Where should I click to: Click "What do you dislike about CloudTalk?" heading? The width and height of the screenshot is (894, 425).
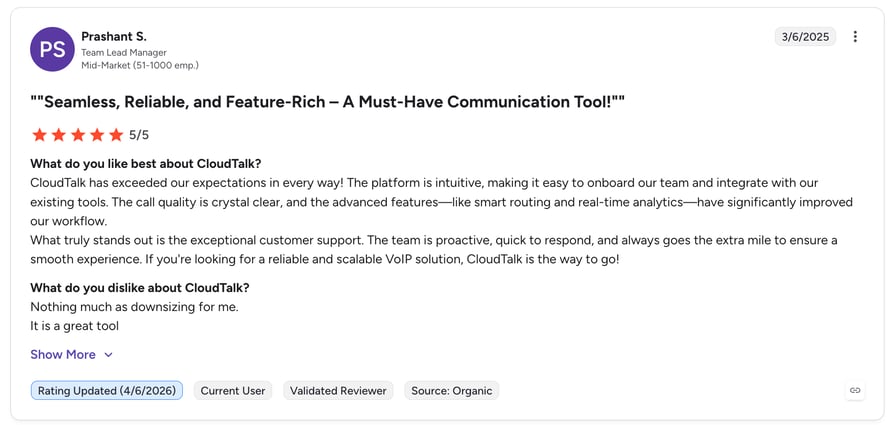[140, 288]
